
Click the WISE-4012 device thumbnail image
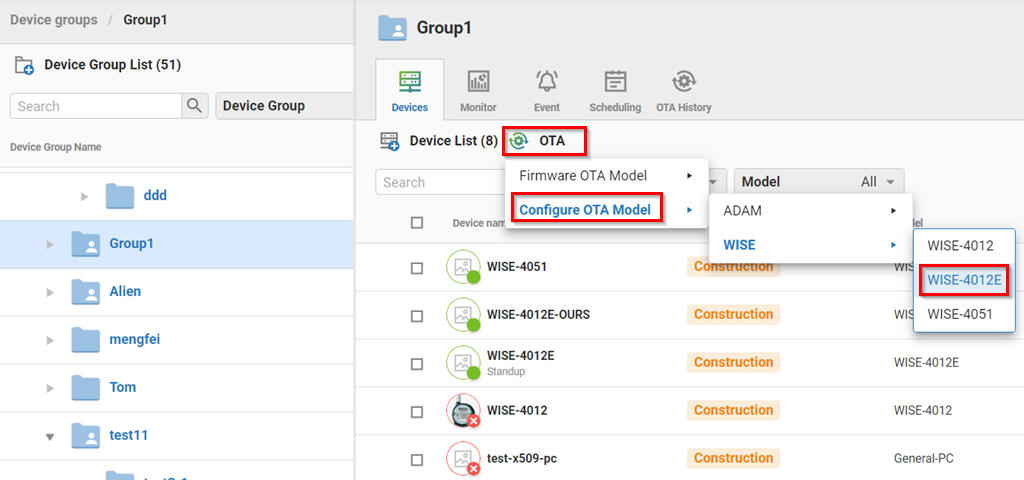[x=463, y=410]
